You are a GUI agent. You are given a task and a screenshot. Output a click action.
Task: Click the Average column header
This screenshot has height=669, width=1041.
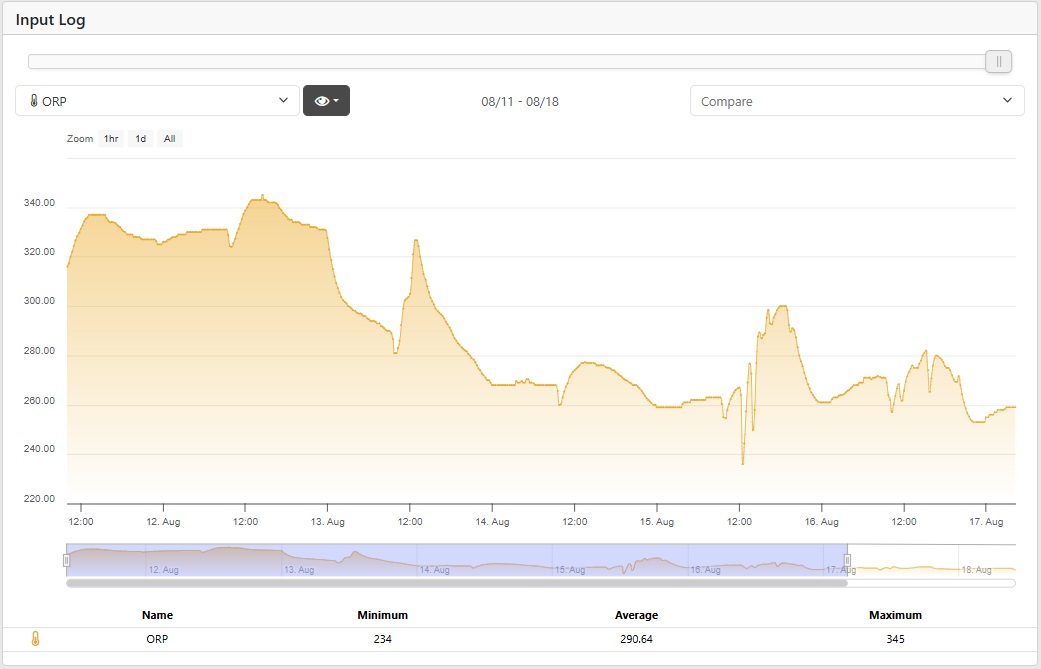point(636,615)
